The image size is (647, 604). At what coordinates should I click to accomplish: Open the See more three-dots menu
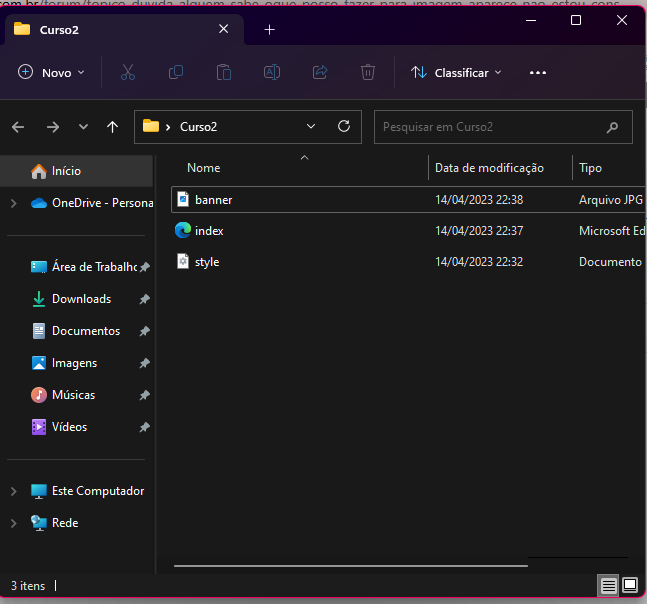point(538,73)
